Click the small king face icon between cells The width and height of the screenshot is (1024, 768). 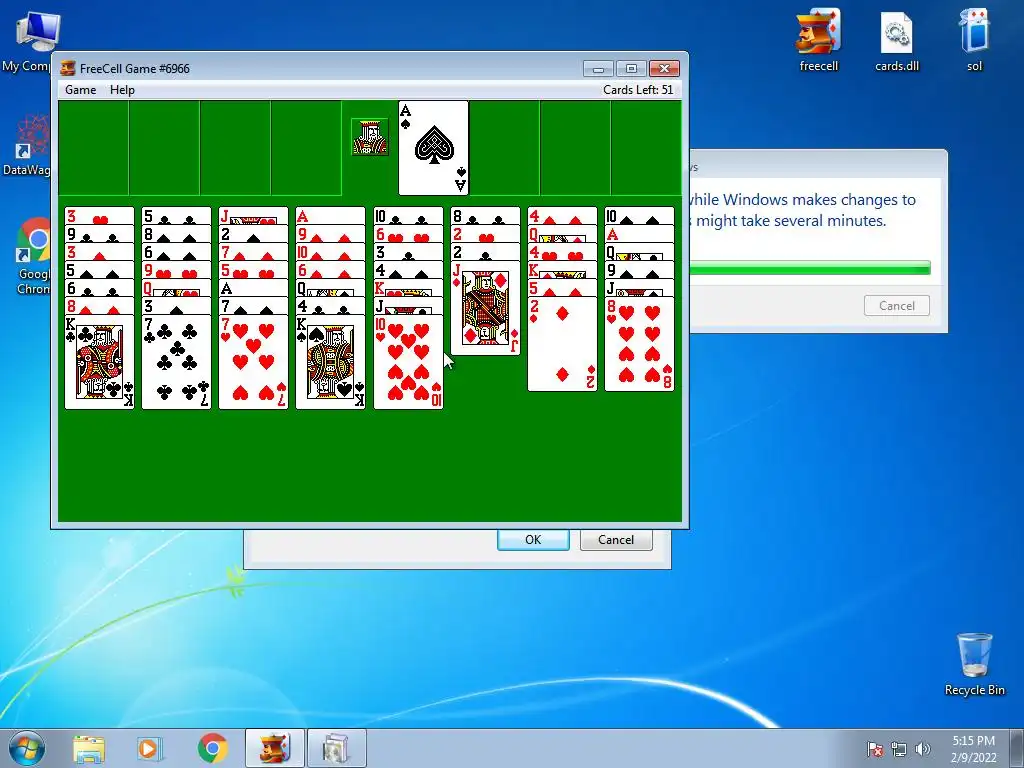coord(370,136)
